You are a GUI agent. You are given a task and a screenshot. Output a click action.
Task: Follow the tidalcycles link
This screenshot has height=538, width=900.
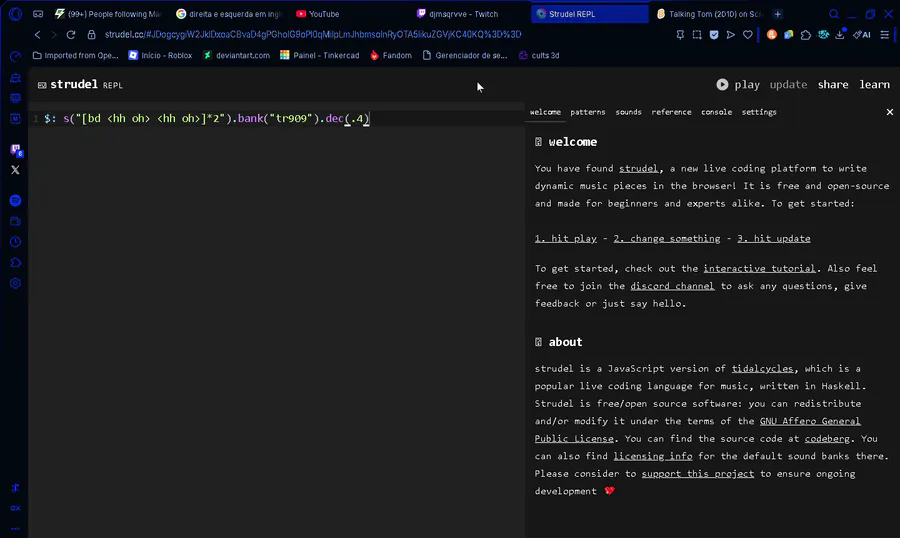tap(762, 369)
